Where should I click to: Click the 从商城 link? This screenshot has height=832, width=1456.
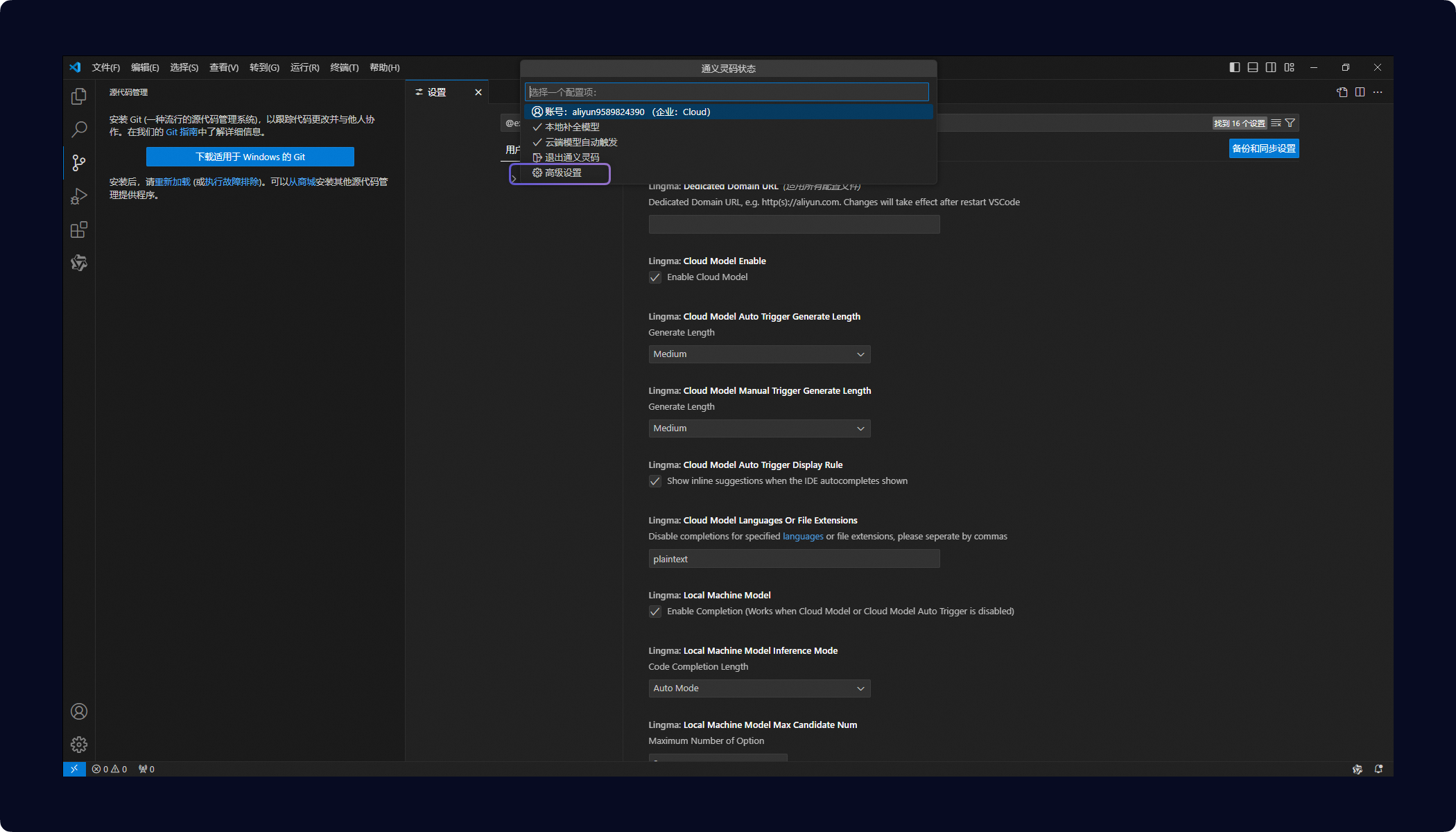click(302, 182)
